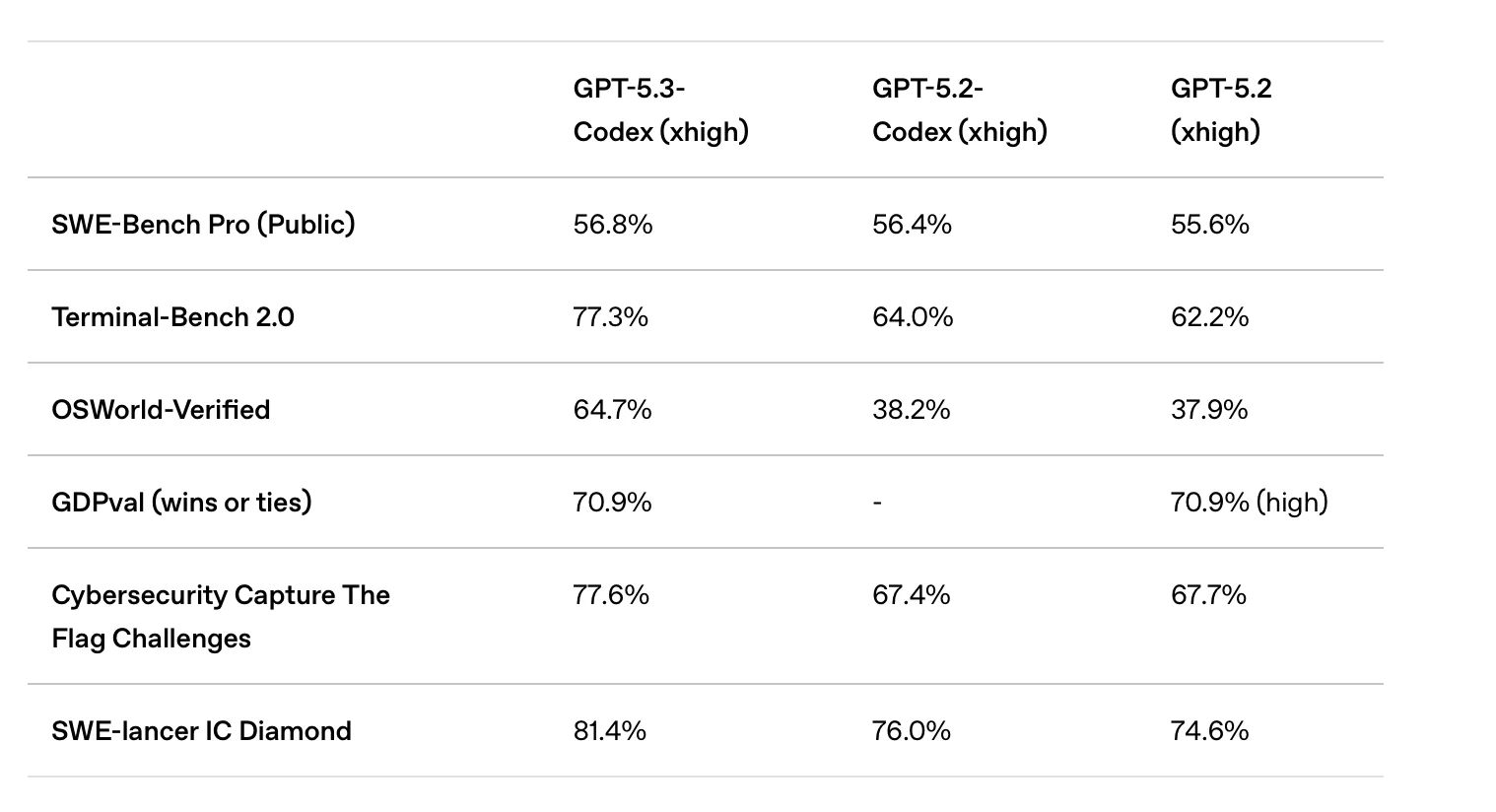Click the dash in the GDPval row

877,504
